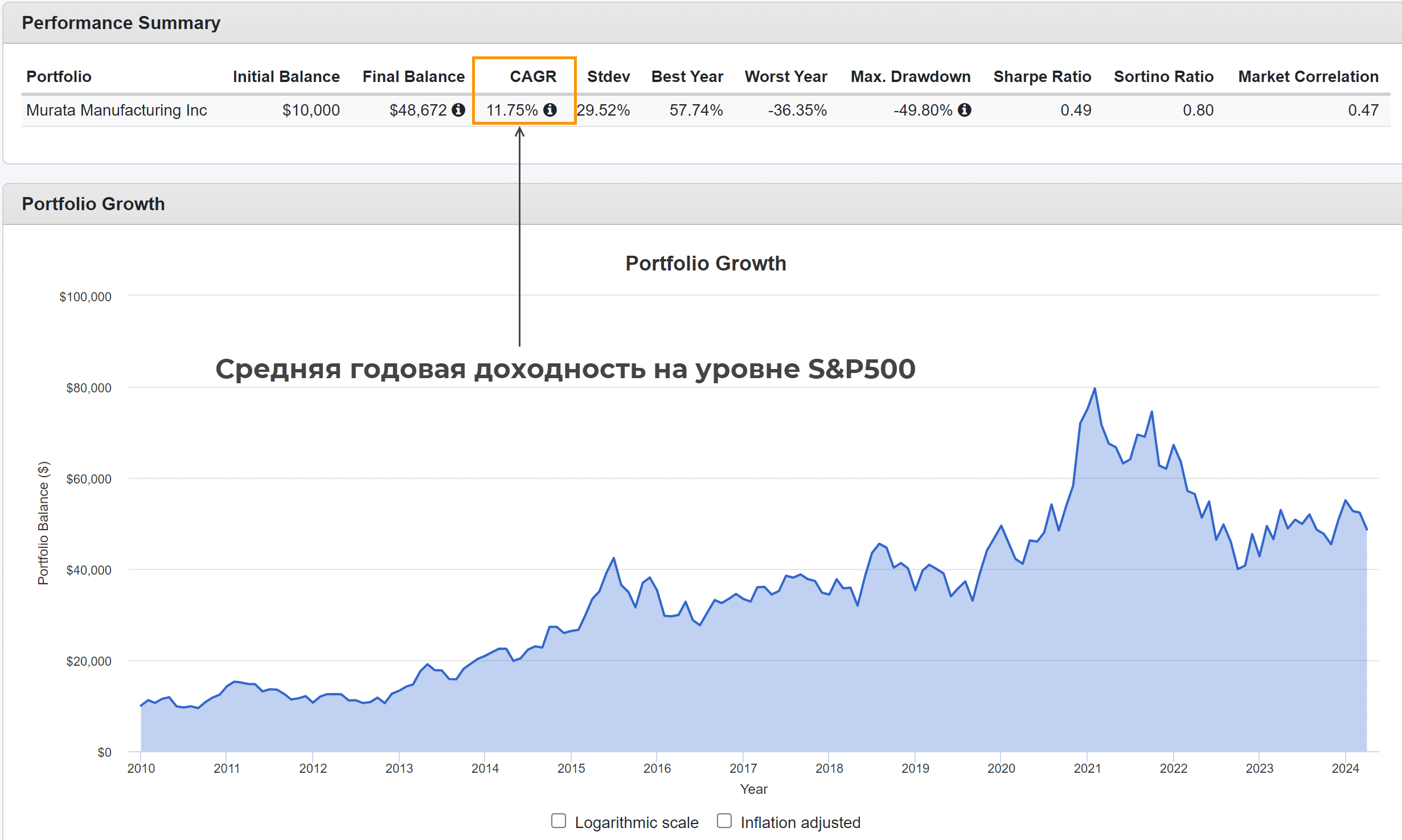
Task: Click the Worst Year column header
Action: click(785, 76)
